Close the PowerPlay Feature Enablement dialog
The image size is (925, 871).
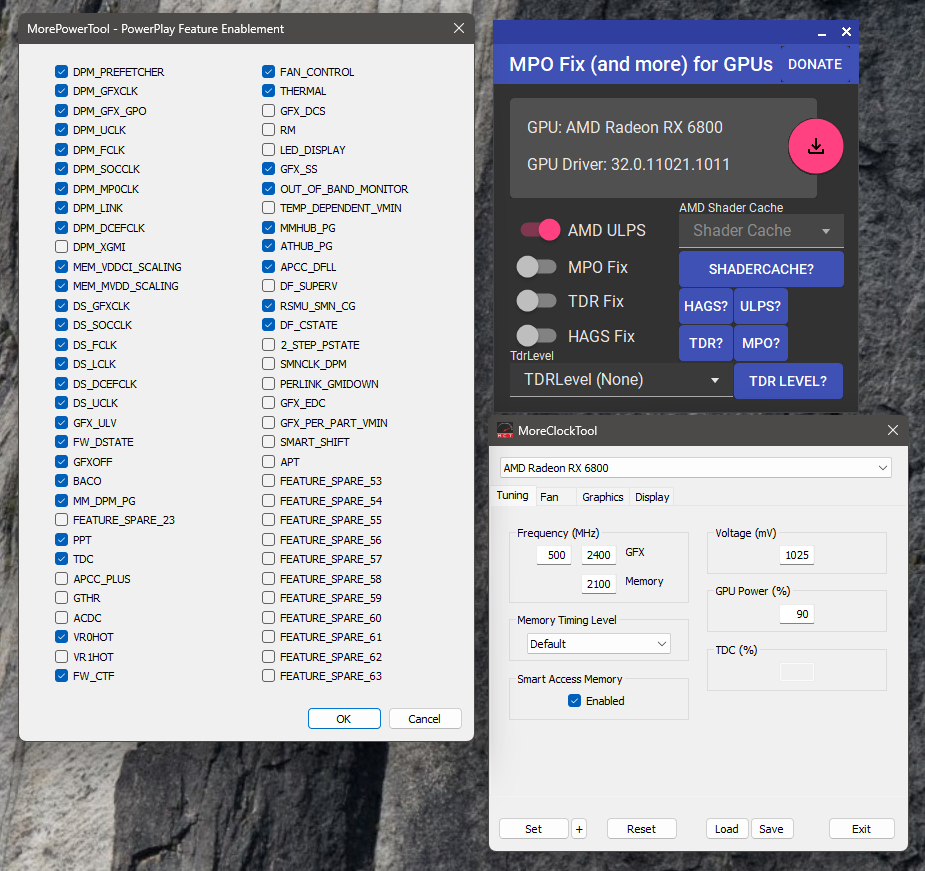point(458,28)
